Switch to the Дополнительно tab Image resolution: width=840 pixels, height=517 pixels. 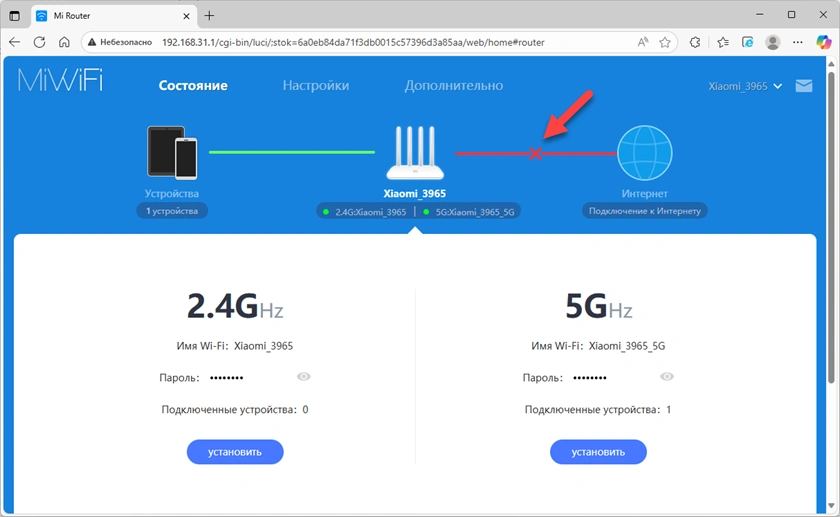coord(453,86)
